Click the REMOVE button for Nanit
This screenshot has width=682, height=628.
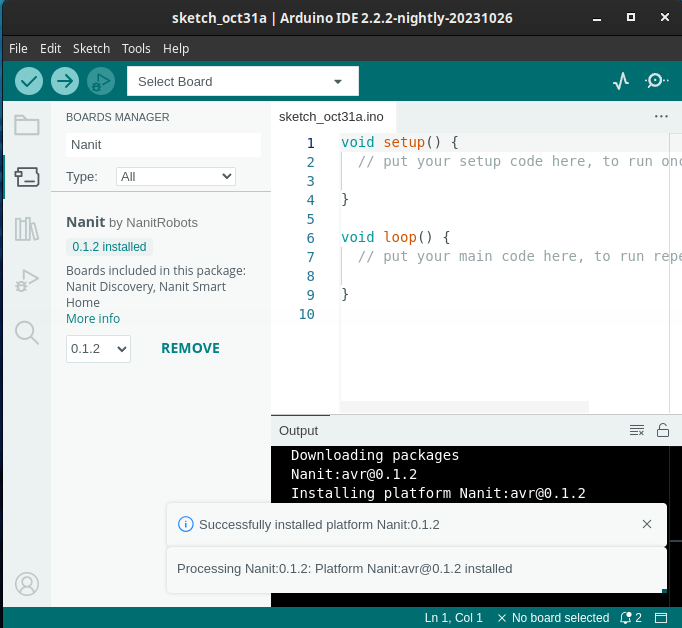(x=191, y=348)
